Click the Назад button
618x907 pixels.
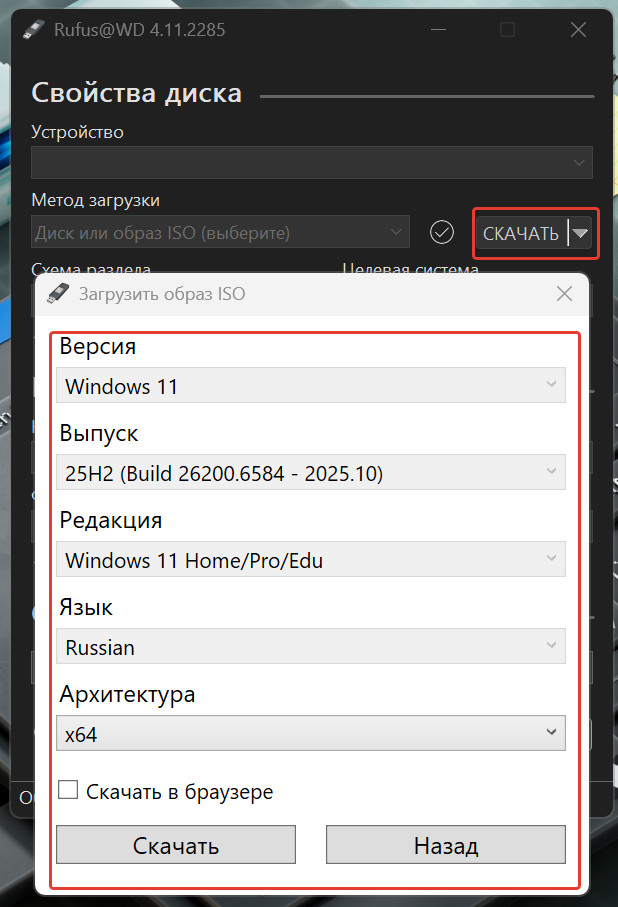(x=446, y=845)
